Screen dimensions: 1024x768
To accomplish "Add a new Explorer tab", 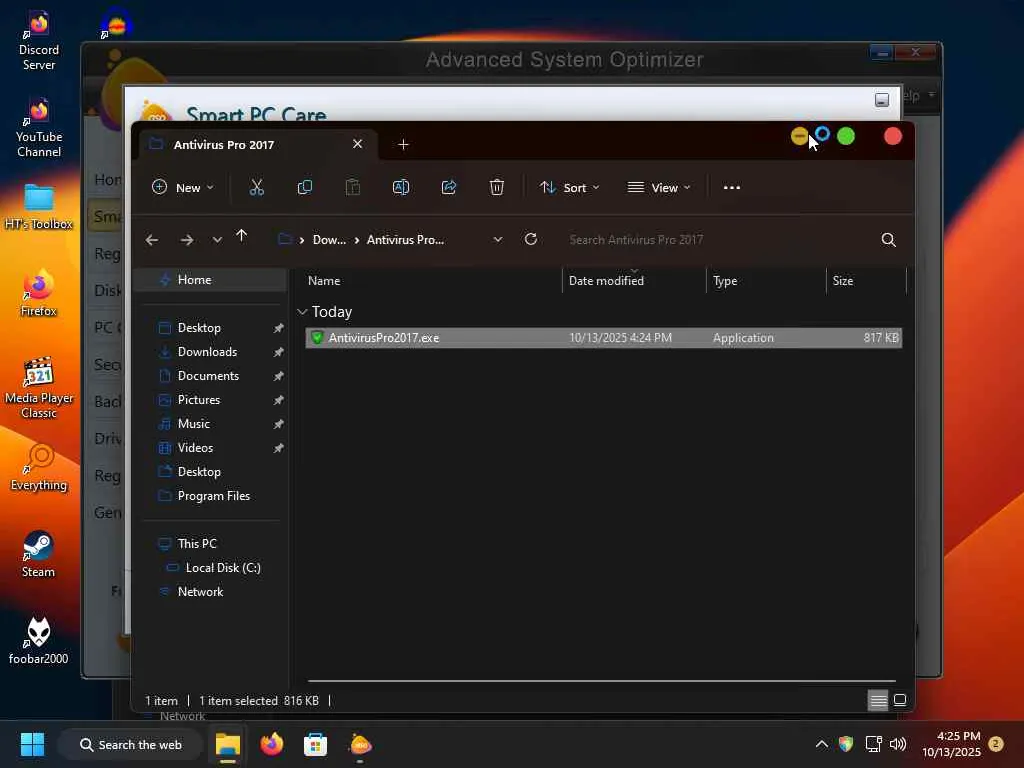I will 403,144.
